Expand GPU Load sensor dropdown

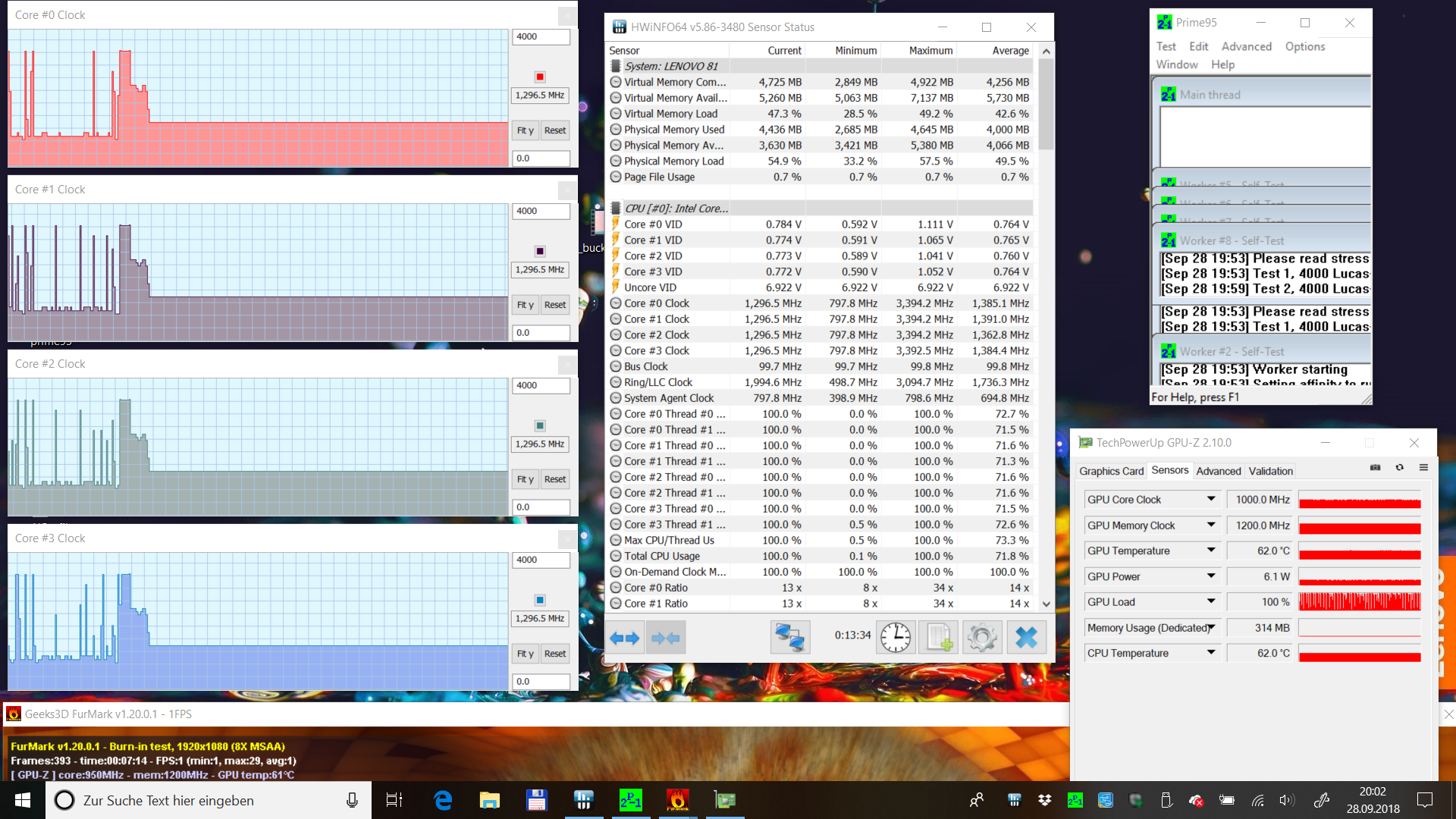[x=1211, y=601]
